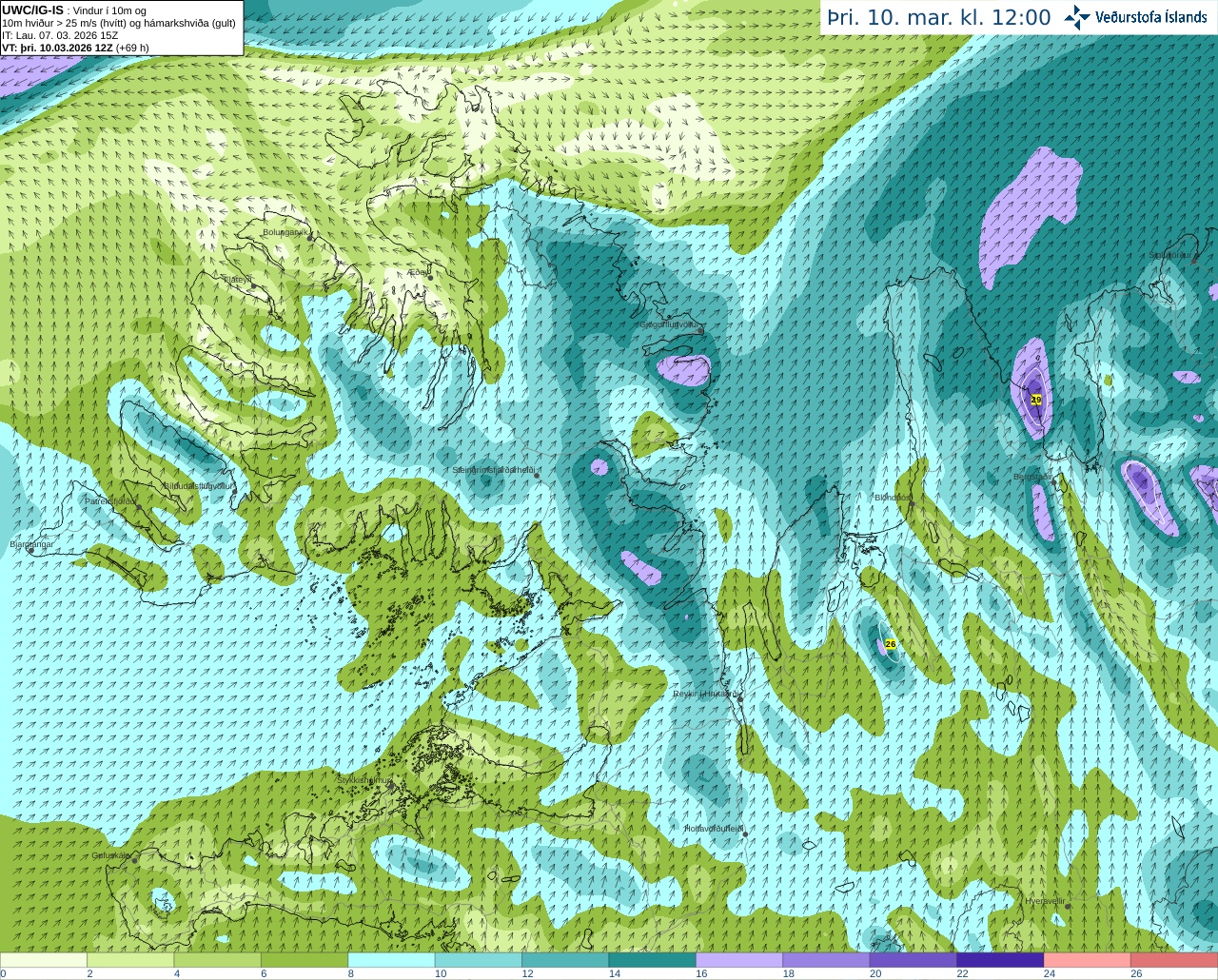The width and height of the screenshot is (1218, 980).
Task: Click the Stykkishólmur station label
Action: [363, 780]
